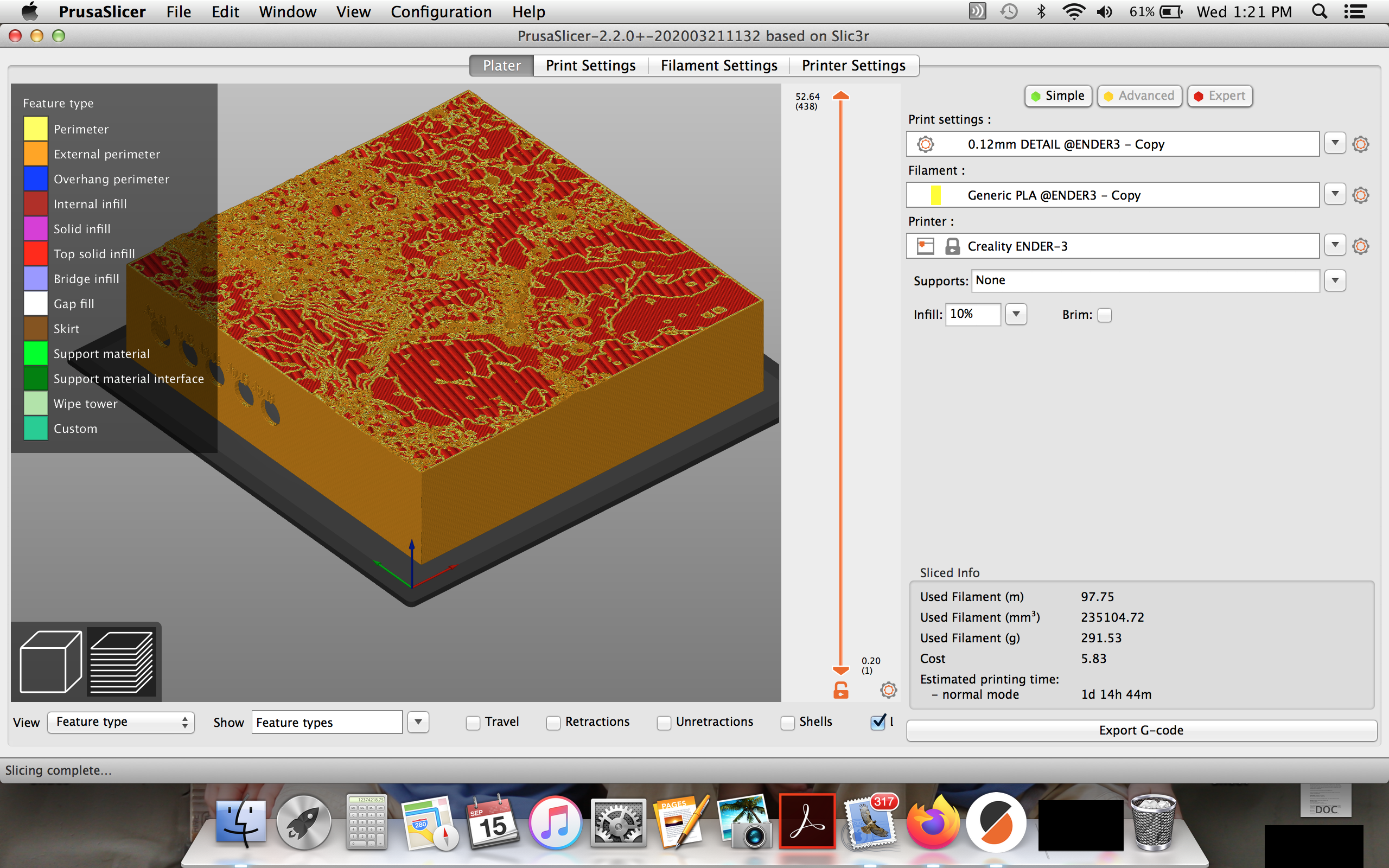Click the orange lock icon under layer slider
The image size is (1389, 868).
coord(840,690)
